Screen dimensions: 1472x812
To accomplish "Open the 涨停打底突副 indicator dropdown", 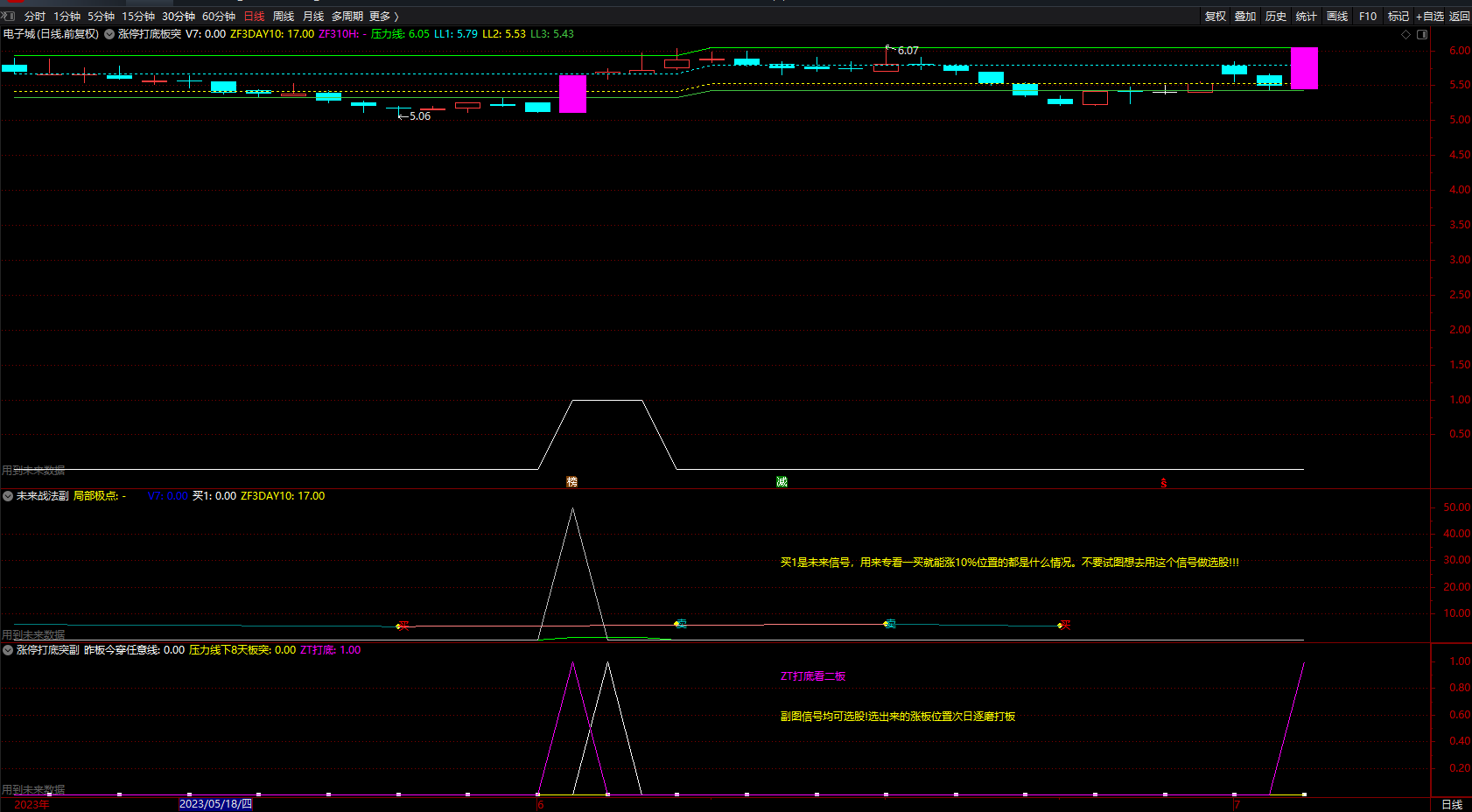I will coord(8,650).
